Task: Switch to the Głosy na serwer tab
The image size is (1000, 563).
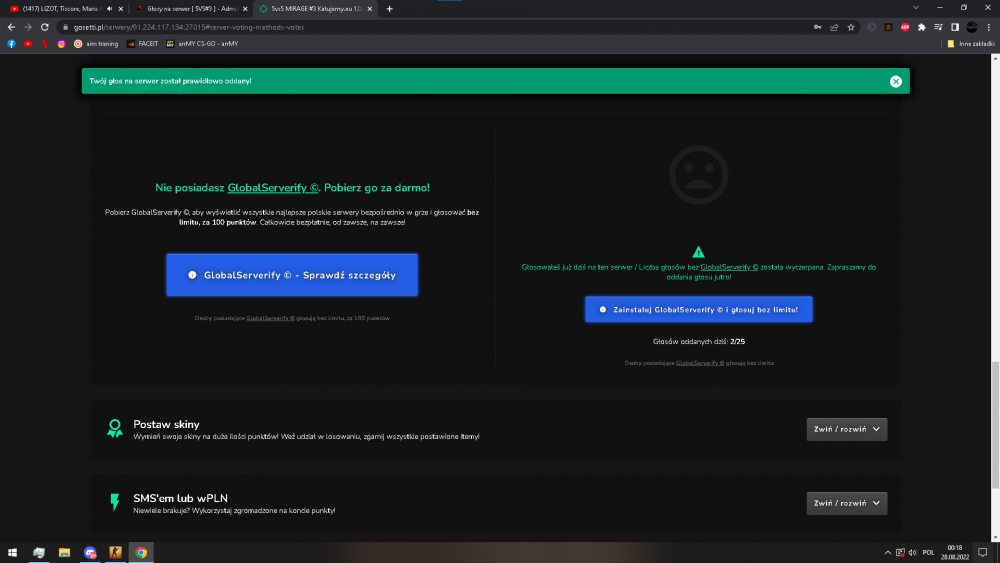Action: (x=190, y=9)
